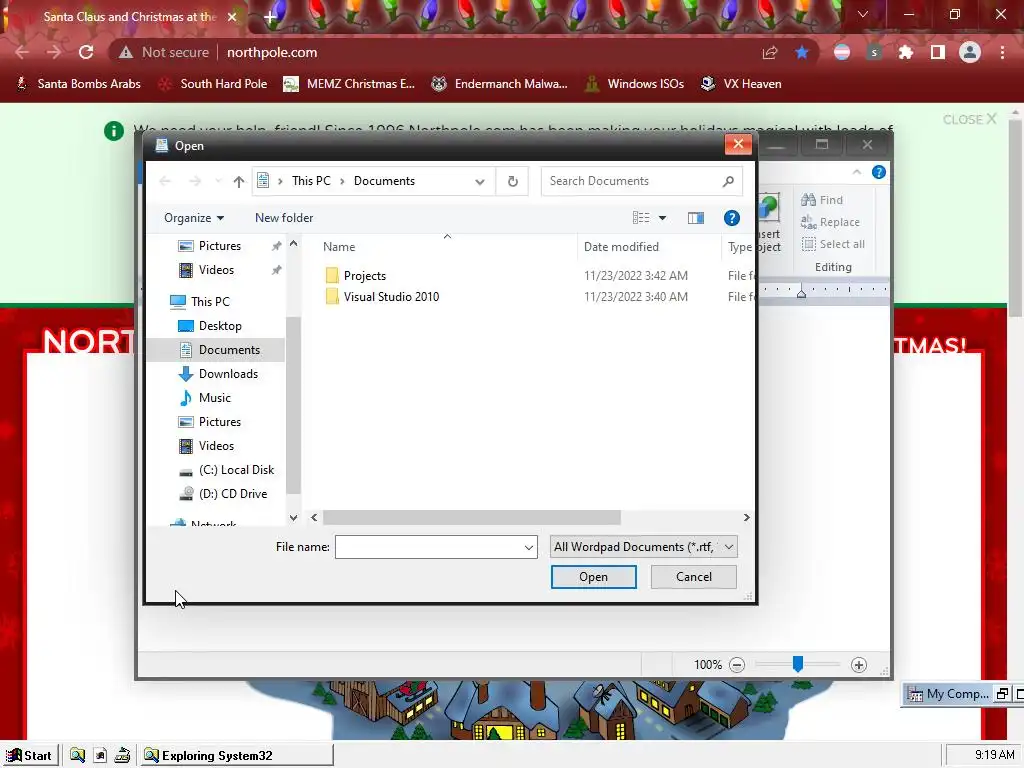The height and width of the screenshot is (768, 1024).
Task: Click WordPad Select all button
Action: click(833, 244)
